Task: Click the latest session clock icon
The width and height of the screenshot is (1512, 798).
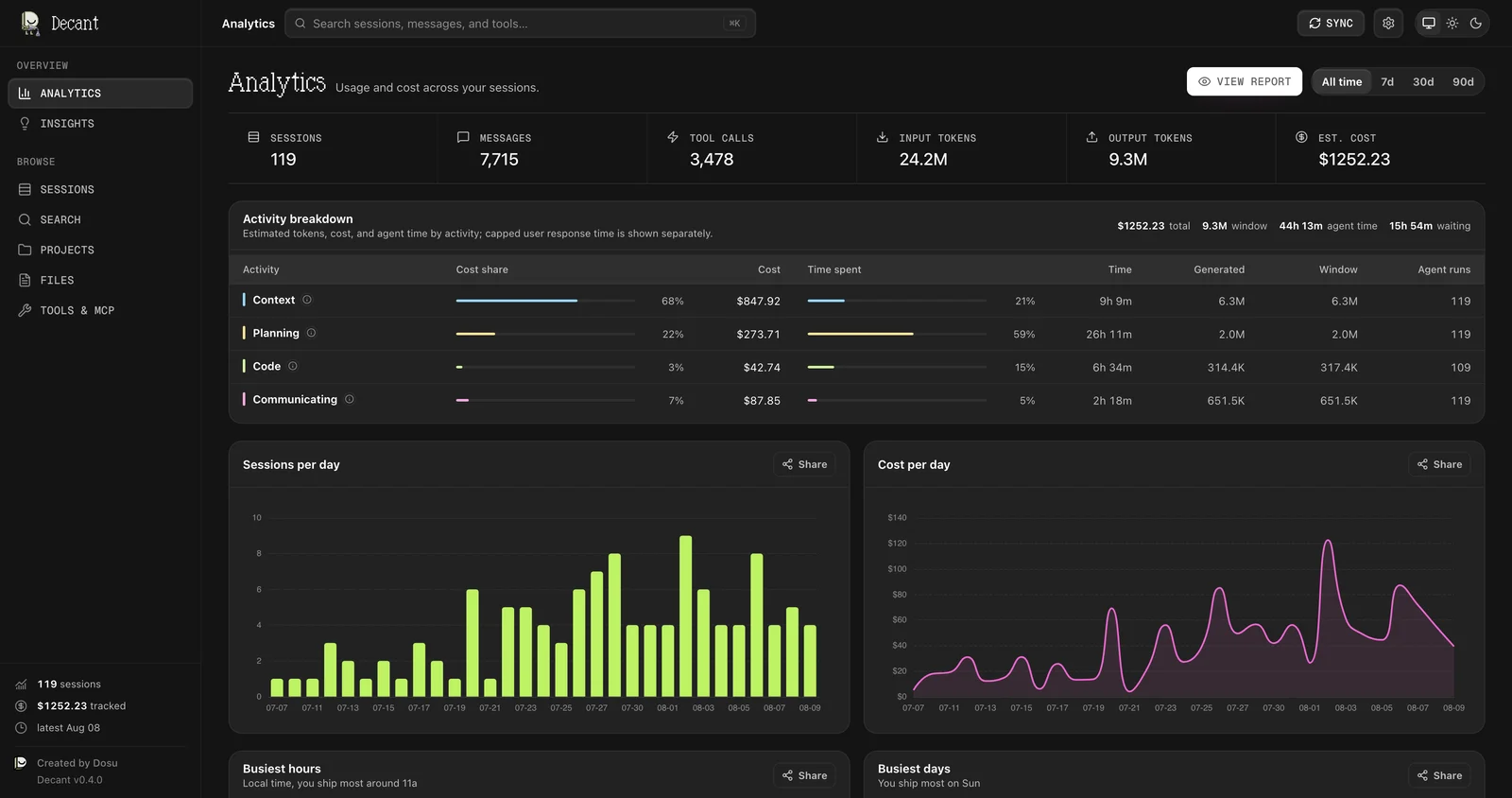Action: coord(21,728)
